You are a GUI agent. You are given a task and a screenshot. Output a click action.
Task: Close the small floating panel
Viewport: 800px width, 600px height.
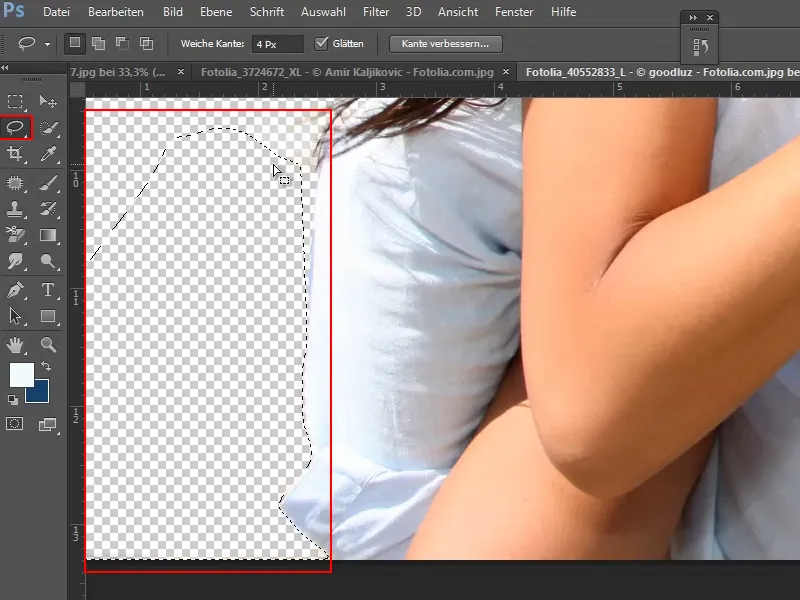tap(710, 17)
